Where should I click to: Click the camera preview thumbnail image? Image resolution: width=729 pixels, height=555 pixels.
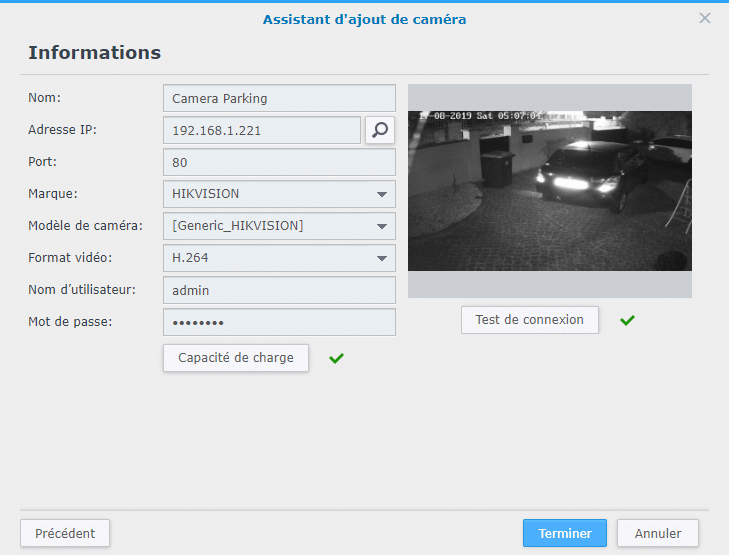(550, 191)
